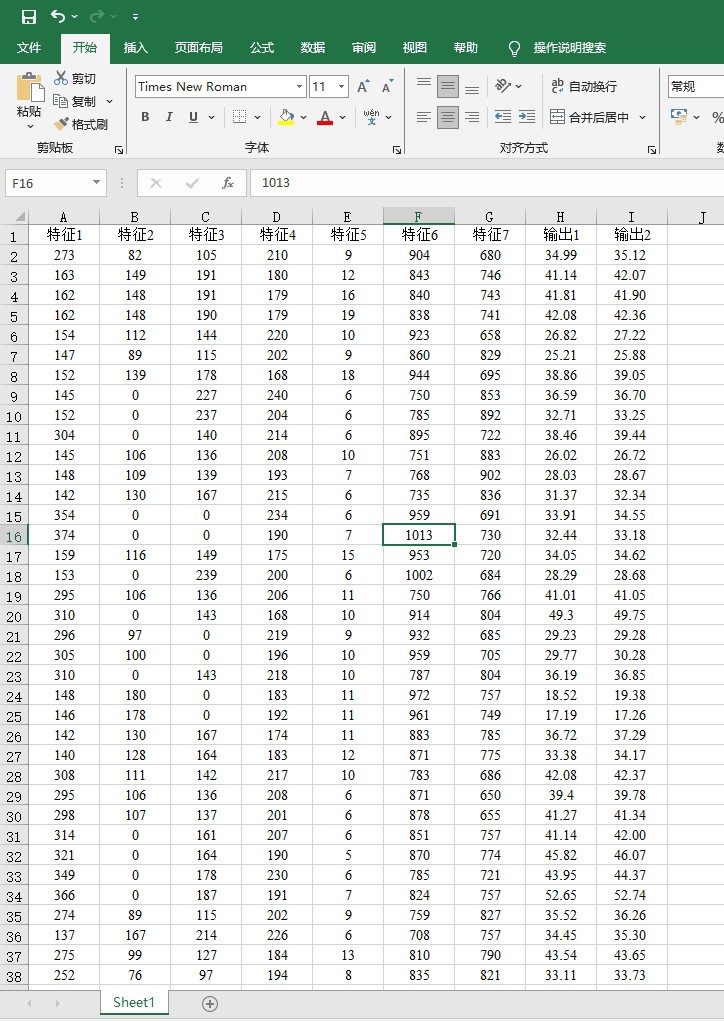This screenshot has height=1021, width=724.
Task: Select align text left
Action: [424, 117]
